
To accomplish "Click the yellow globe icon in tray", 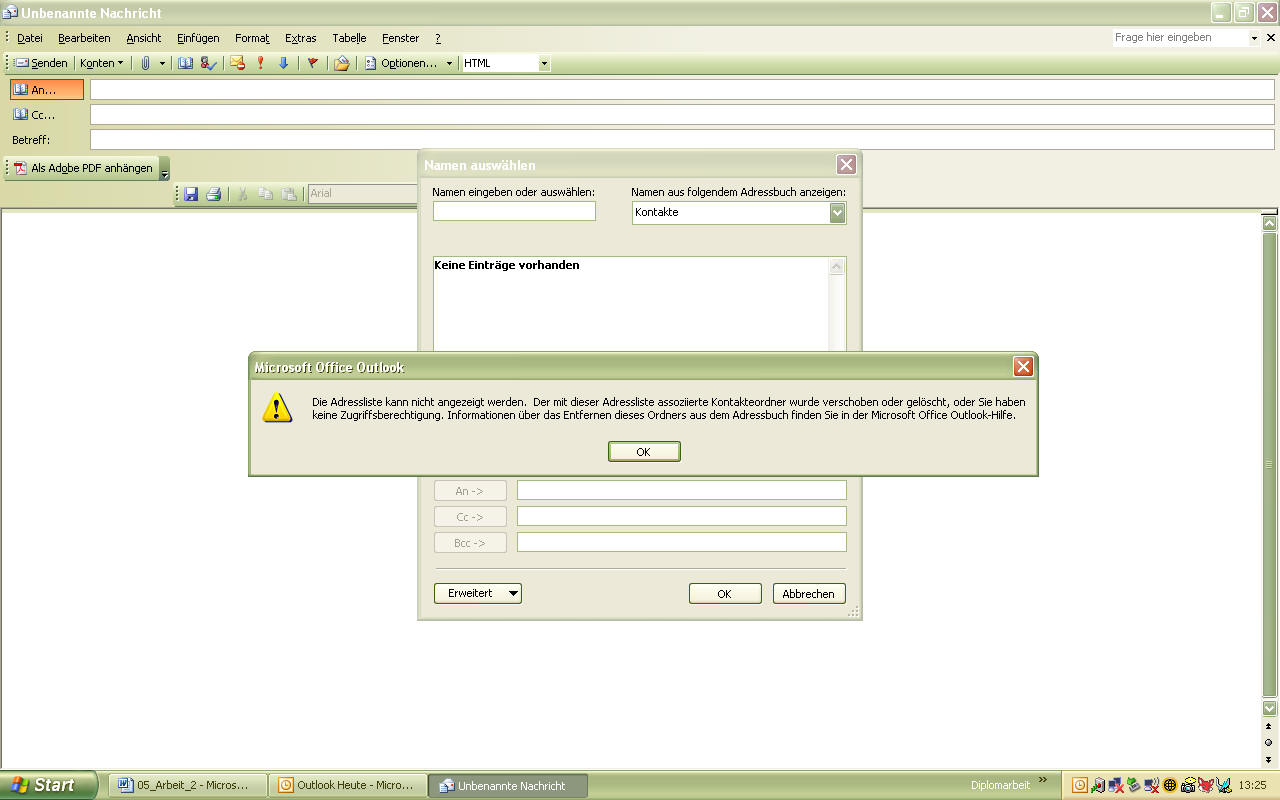I will pos(1170,785).
